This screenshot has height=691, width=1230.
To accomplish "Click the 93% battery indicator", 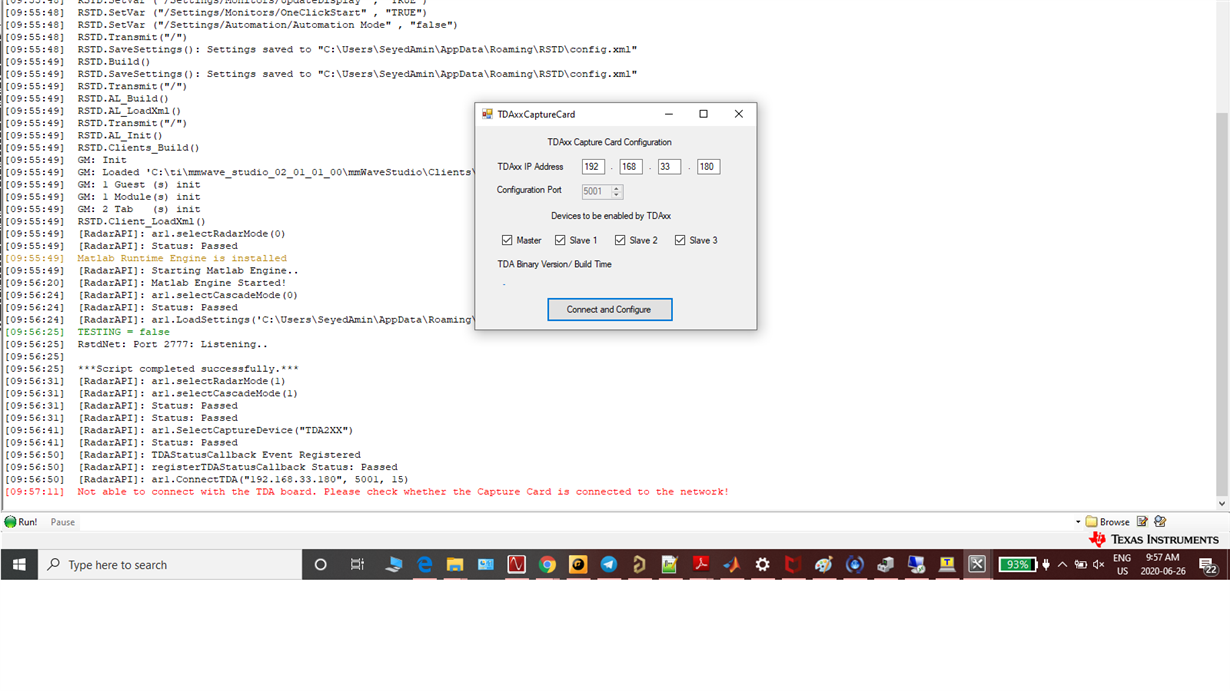I will coord(1018,564).
